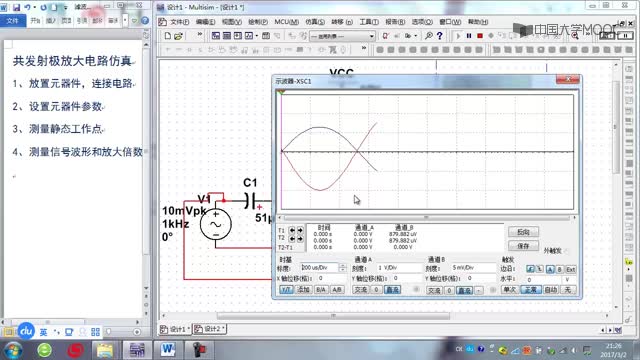640x360 pixels.
Task: Toggle Channel A AC coupling (交流)
Action: [360, 290]
